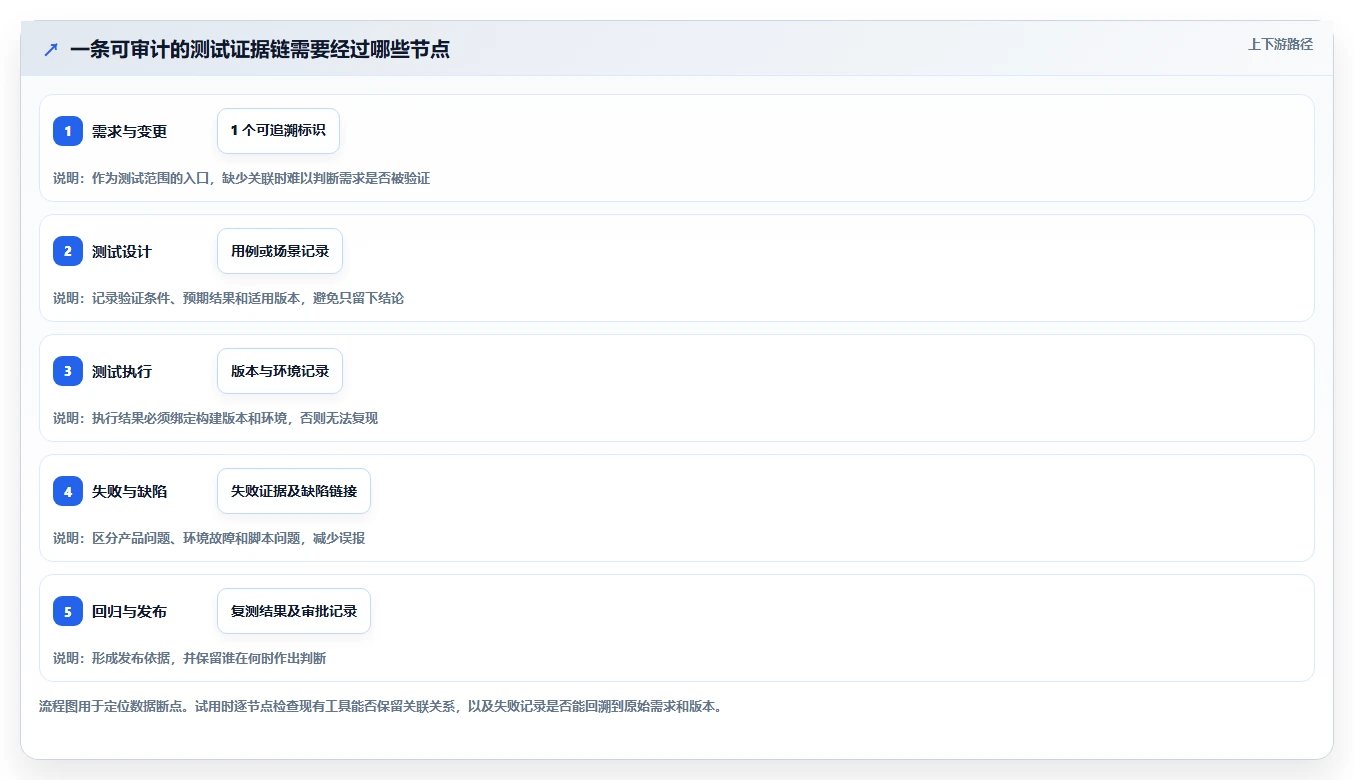The width and height of the screenshot is (1354, 780).
Task: Select the 失败证据及缺陷链接 chip
Action: pyautogui.click(x=294, y=491)
